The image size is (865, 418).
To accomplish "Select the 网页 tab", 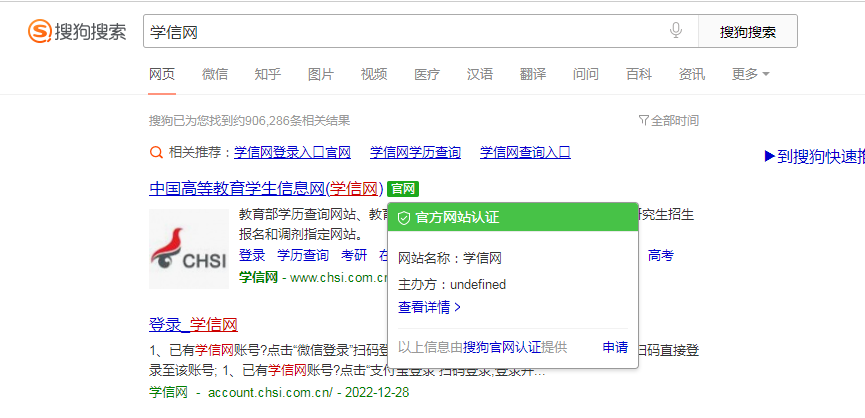I will 162,74.
